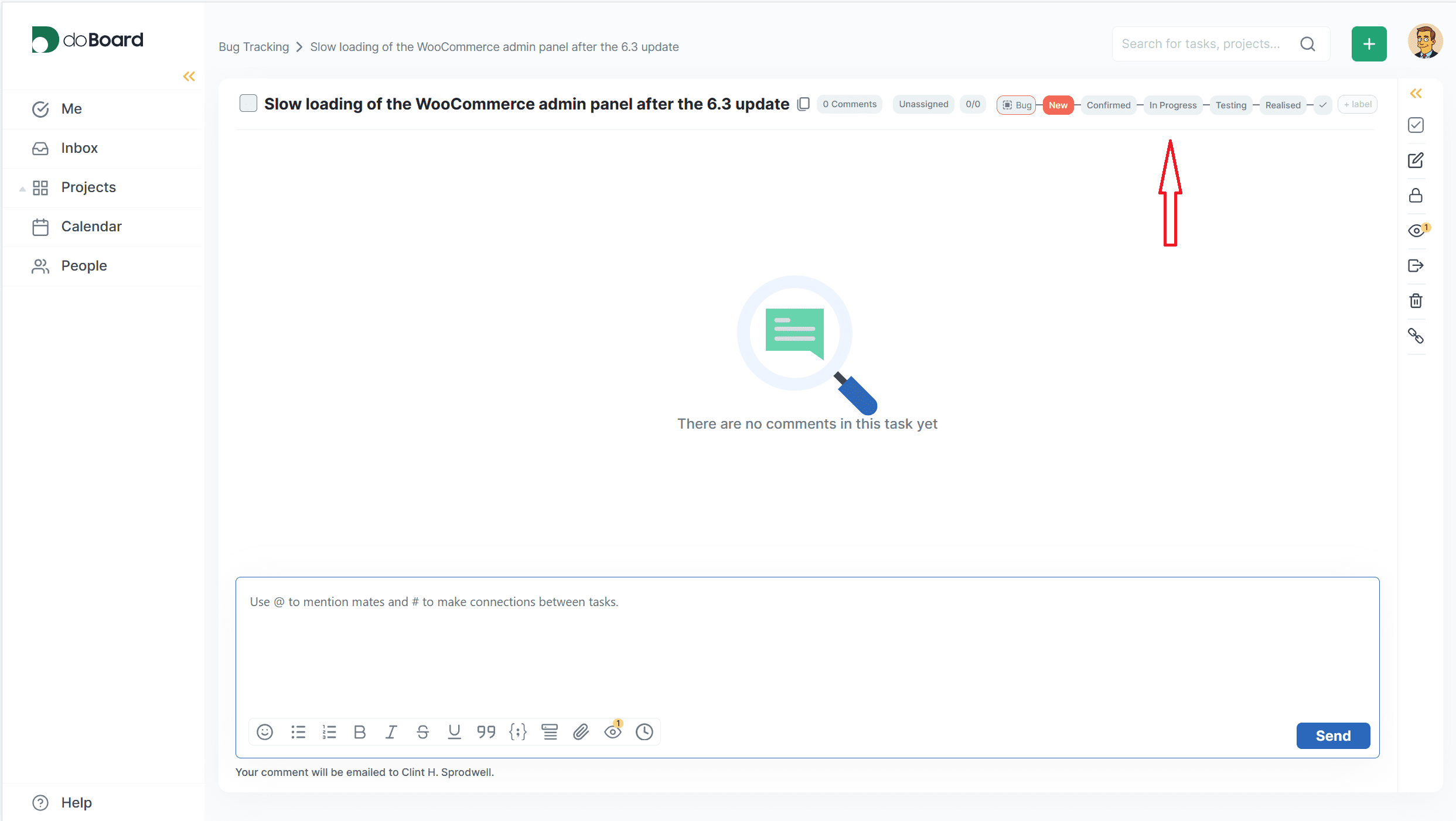Insert emoji using smiley icon

[x=265, y=732]
